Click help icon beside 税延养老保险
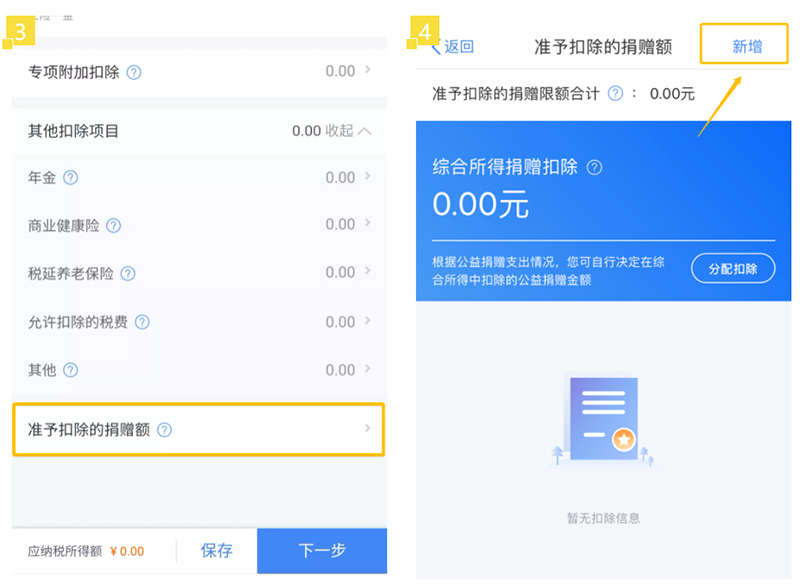 pyautogui.click(x=127, y=274)
